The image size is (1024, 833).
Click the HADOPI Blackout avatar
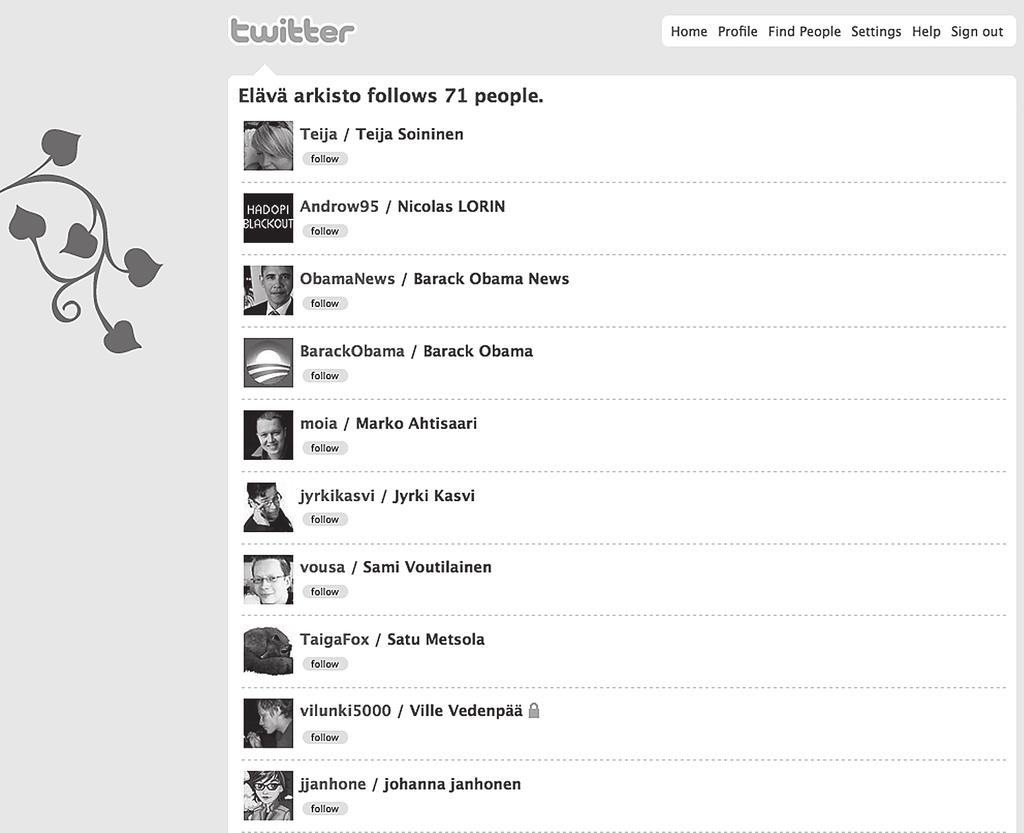268,218
